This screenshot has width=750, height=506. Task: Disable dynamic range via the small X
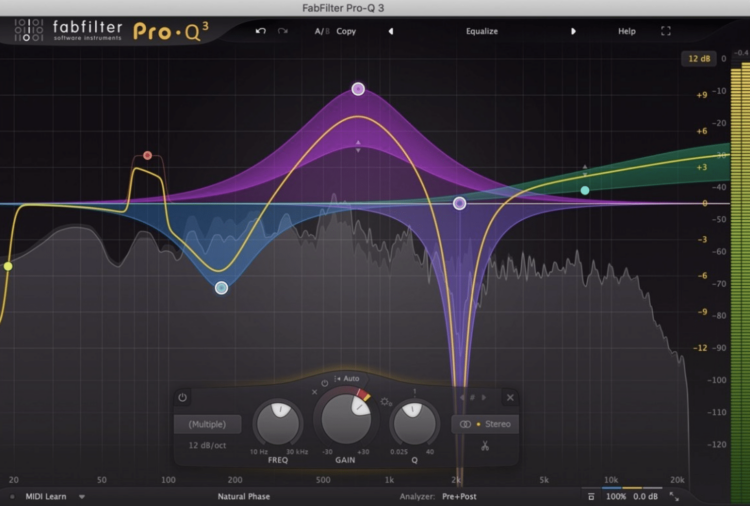coord(314,392)
